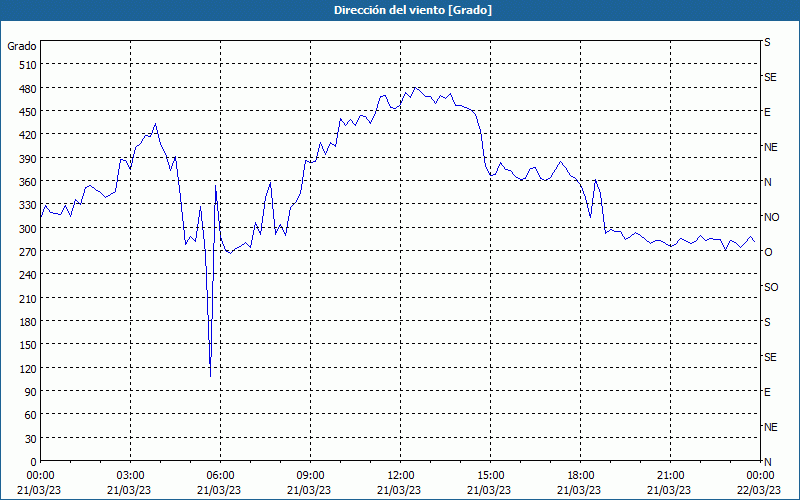Click the 'SE' compass label near 120 line
800x500 pixels.
tap(770, 357)
